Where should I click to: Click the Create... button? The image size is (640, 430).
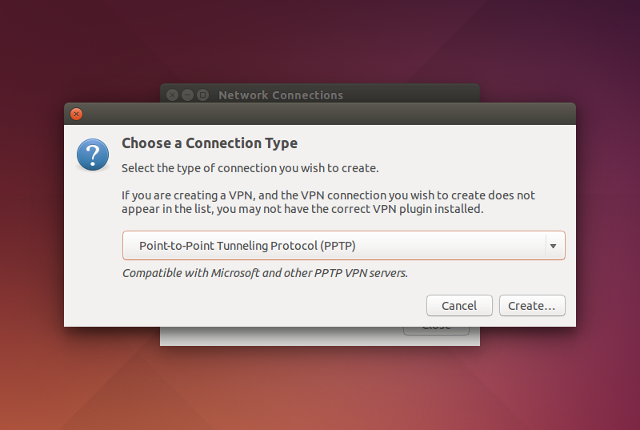point(532,306)
